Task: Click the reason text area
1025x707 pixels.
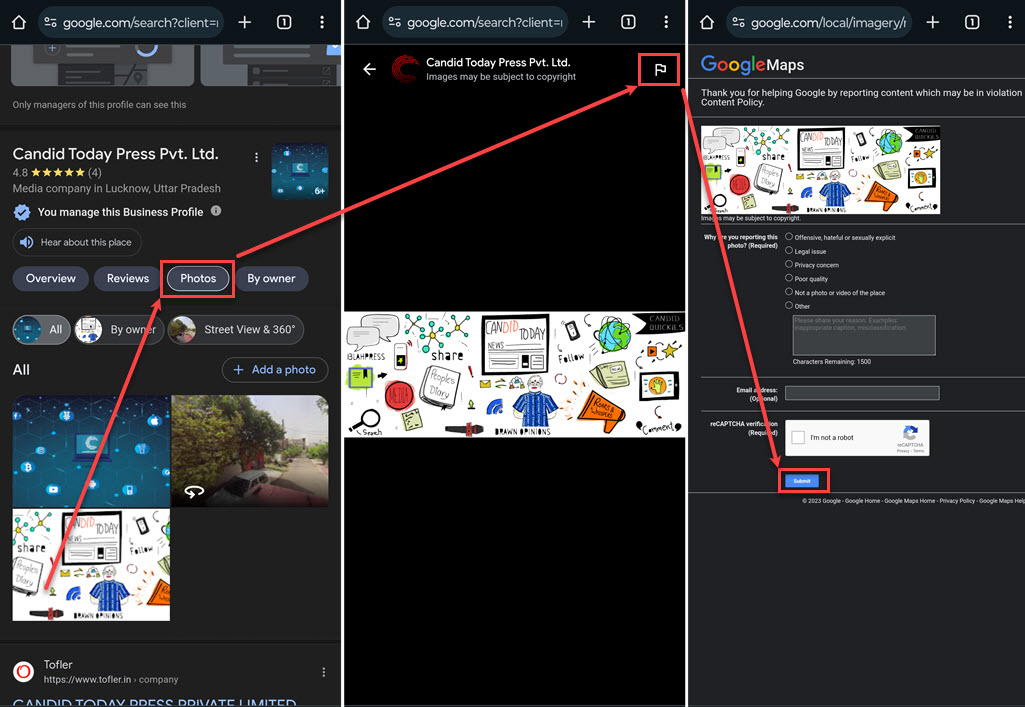Action: click(864, 335)
